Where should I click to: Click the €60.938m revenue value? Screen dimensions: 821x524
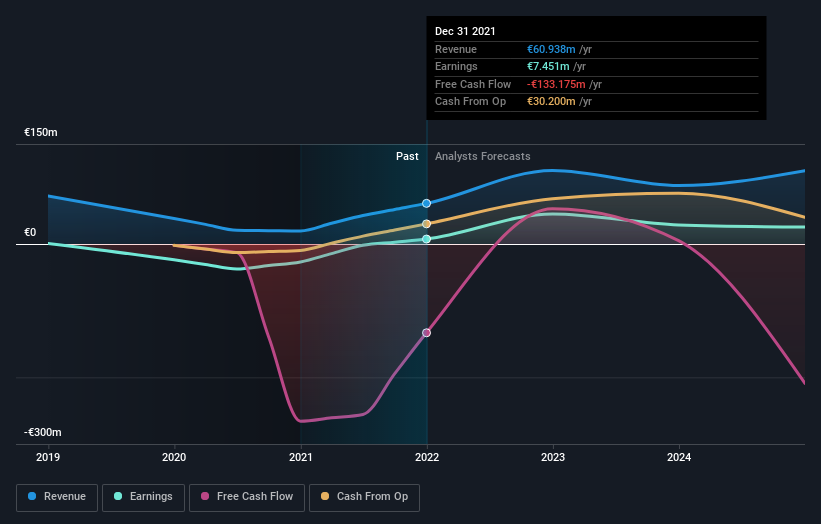551,49
